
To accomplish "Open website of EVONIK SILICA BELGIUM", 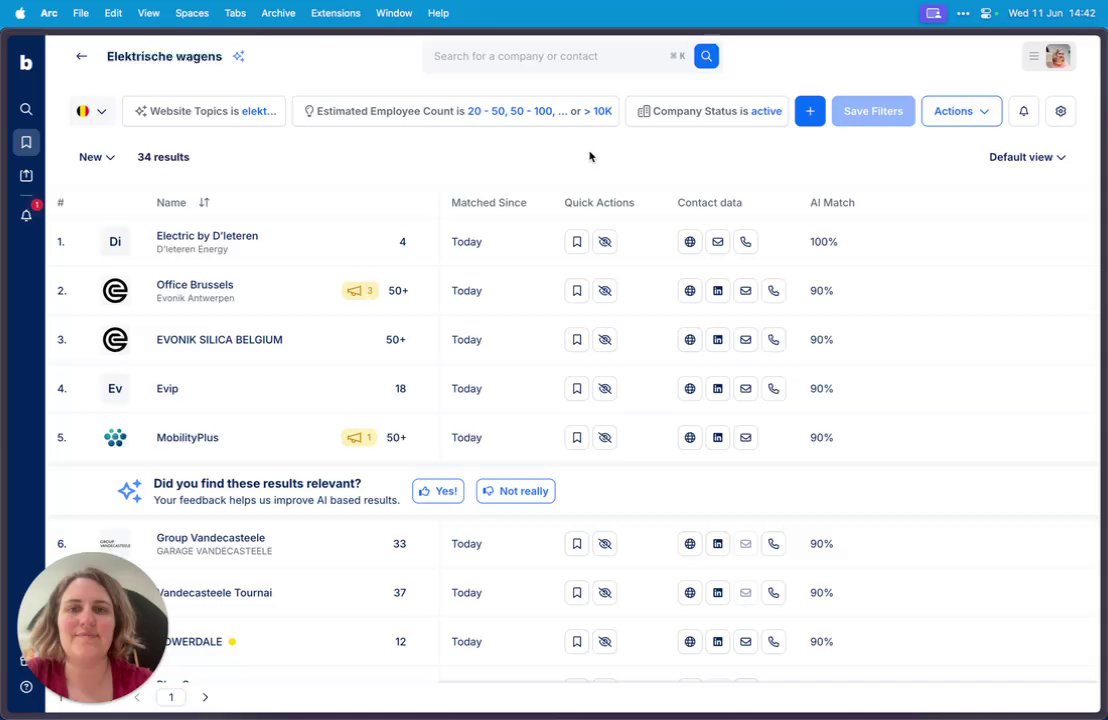I will (690, 340).
